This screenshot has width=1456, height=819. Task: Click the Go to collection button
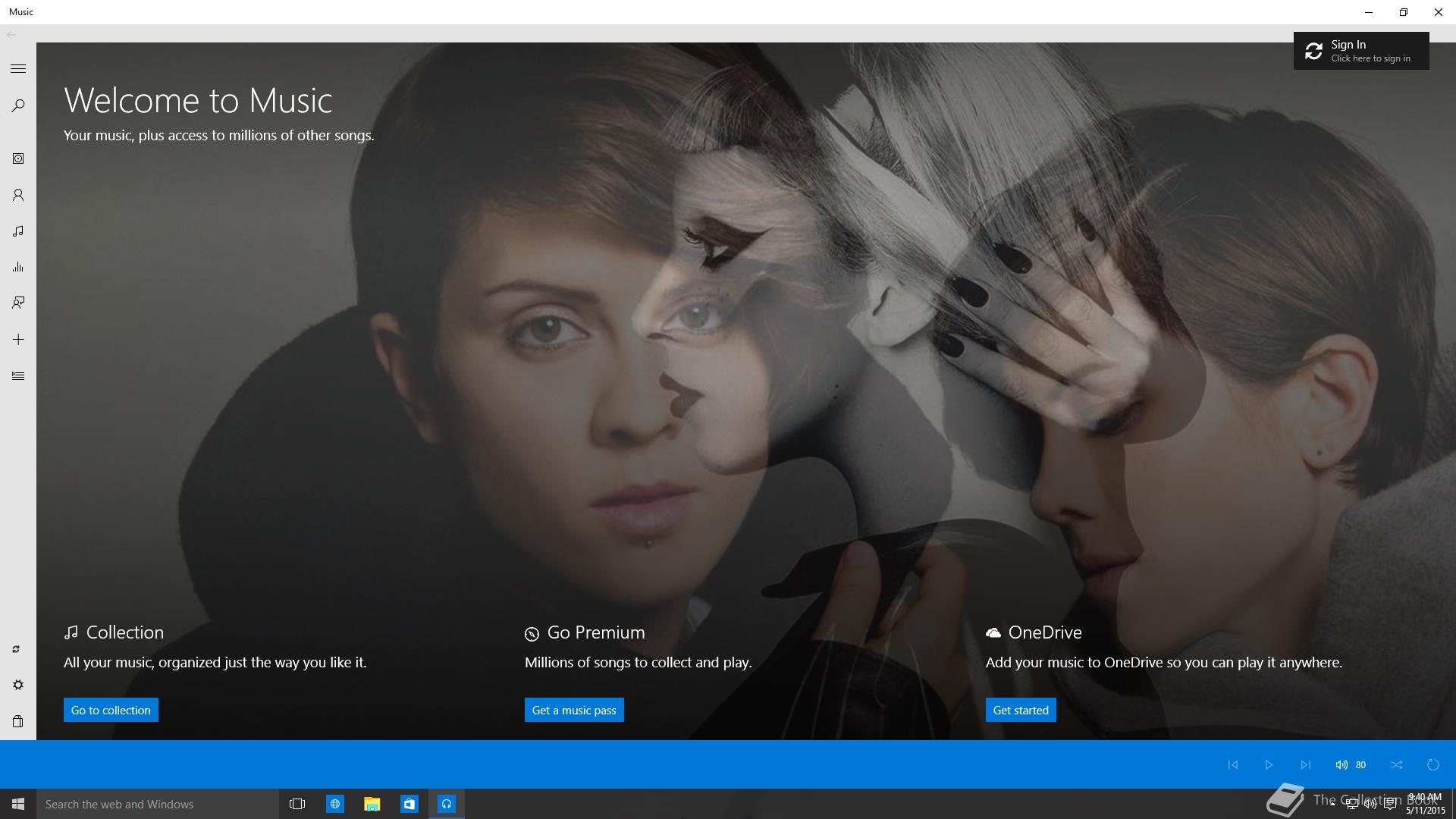(x=111, y=710)
